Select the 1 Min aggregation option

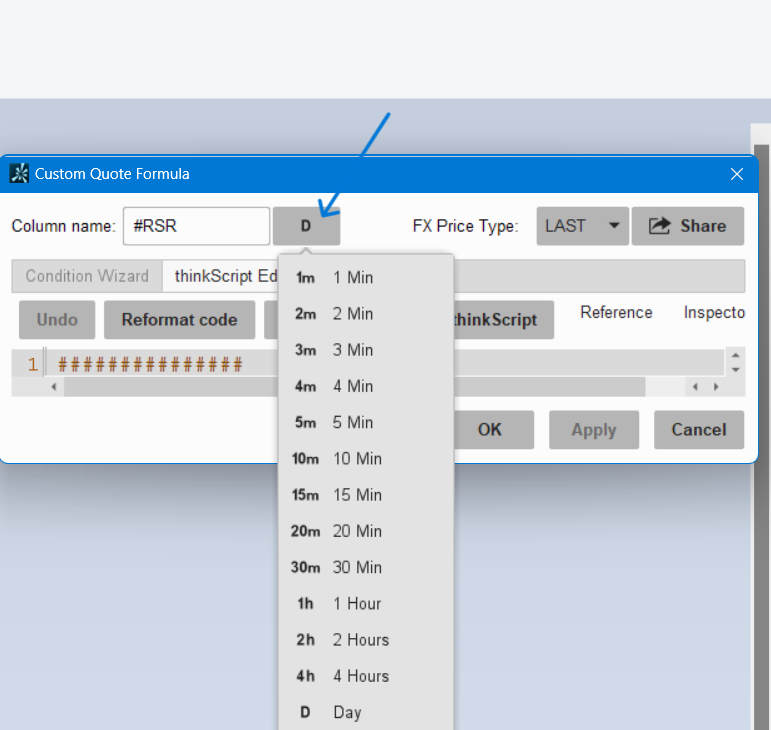365,278
